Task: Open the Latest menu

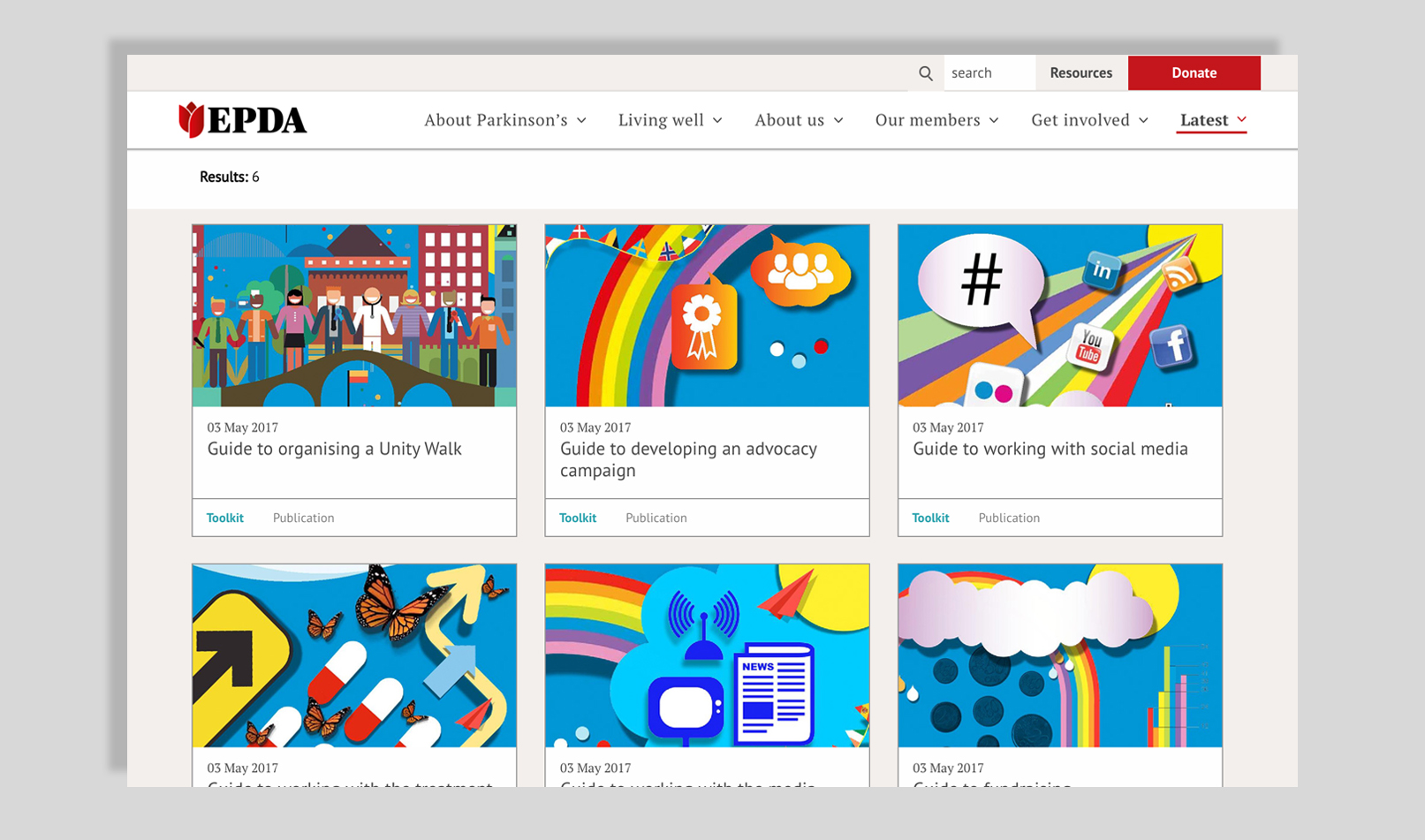Action: click(1213, 120)
